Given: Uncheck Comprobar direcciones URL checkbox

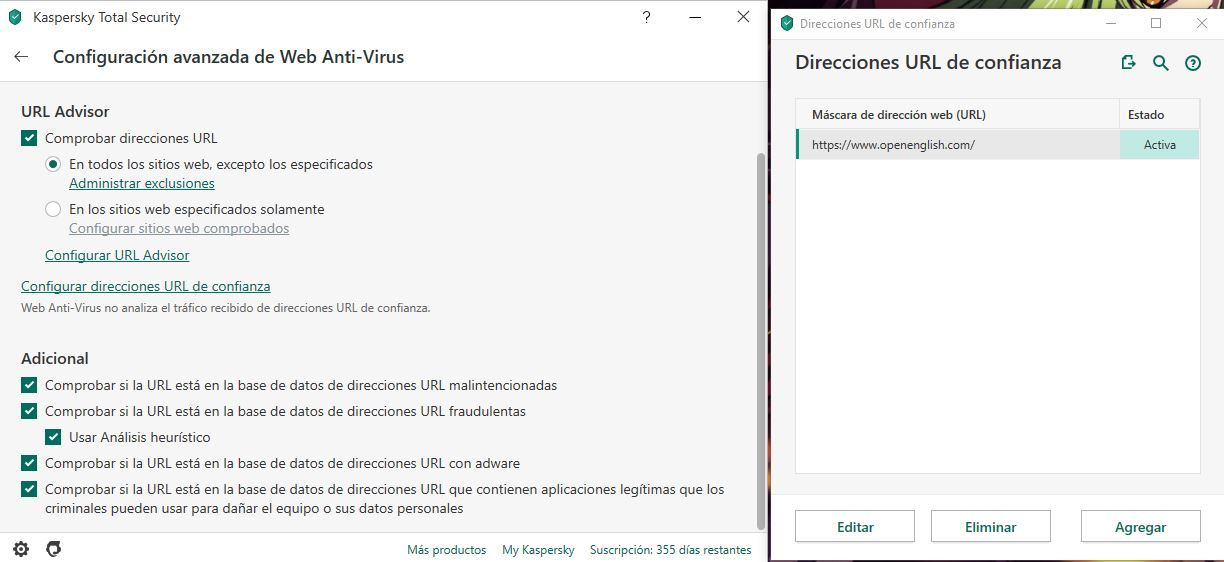Looking at the screenshot, I should tap(29, 138).
